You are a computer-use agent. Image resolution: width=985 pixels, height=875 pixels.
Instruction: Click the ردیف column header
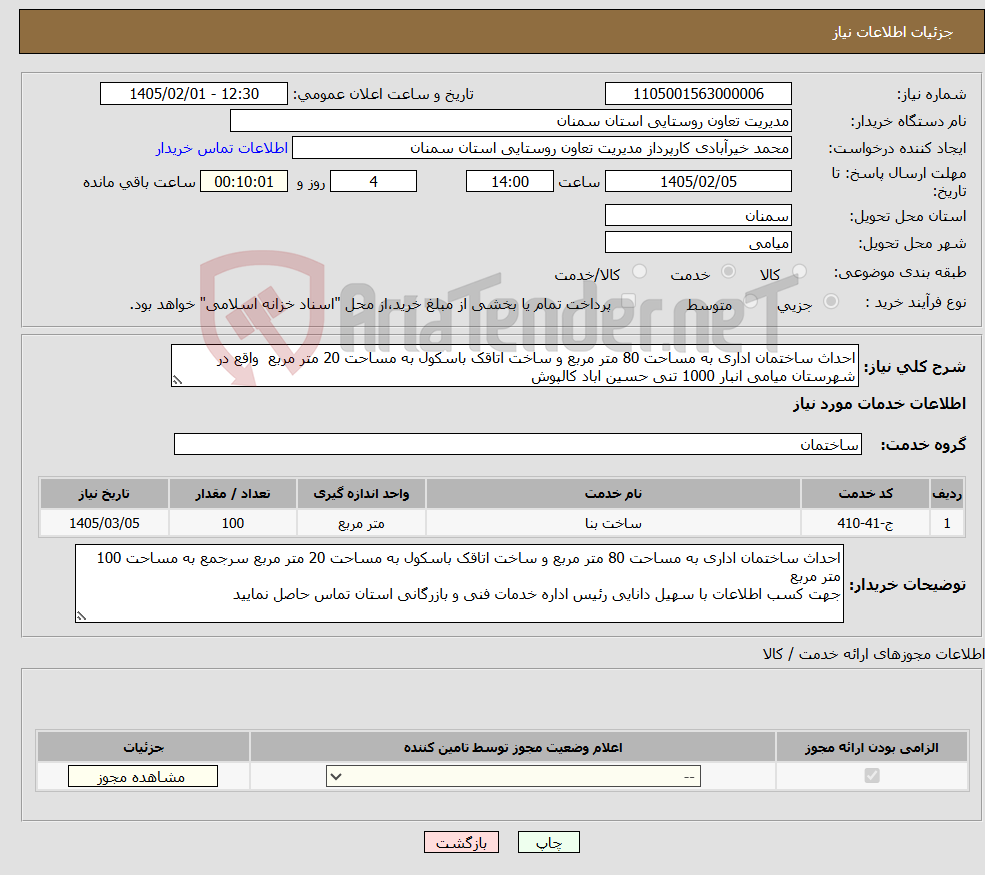[947, 494]
